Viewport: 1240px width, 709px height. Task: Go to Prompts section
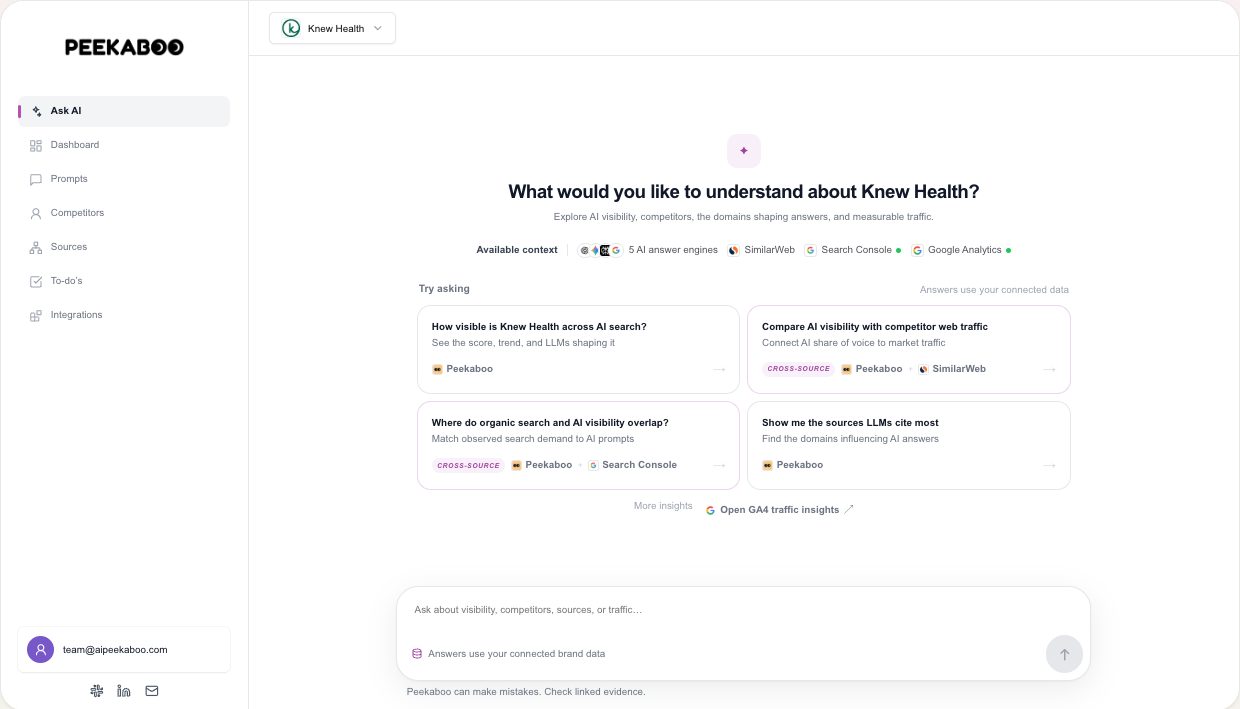click(124, 179)
